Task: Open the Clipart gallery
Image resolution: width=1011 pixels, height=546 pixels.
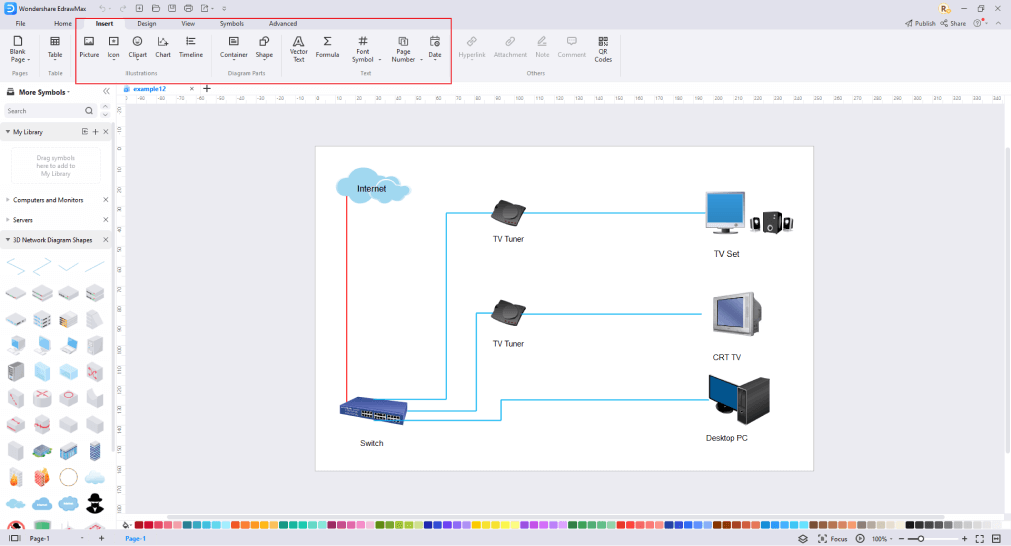Action: tap(137, 47)
